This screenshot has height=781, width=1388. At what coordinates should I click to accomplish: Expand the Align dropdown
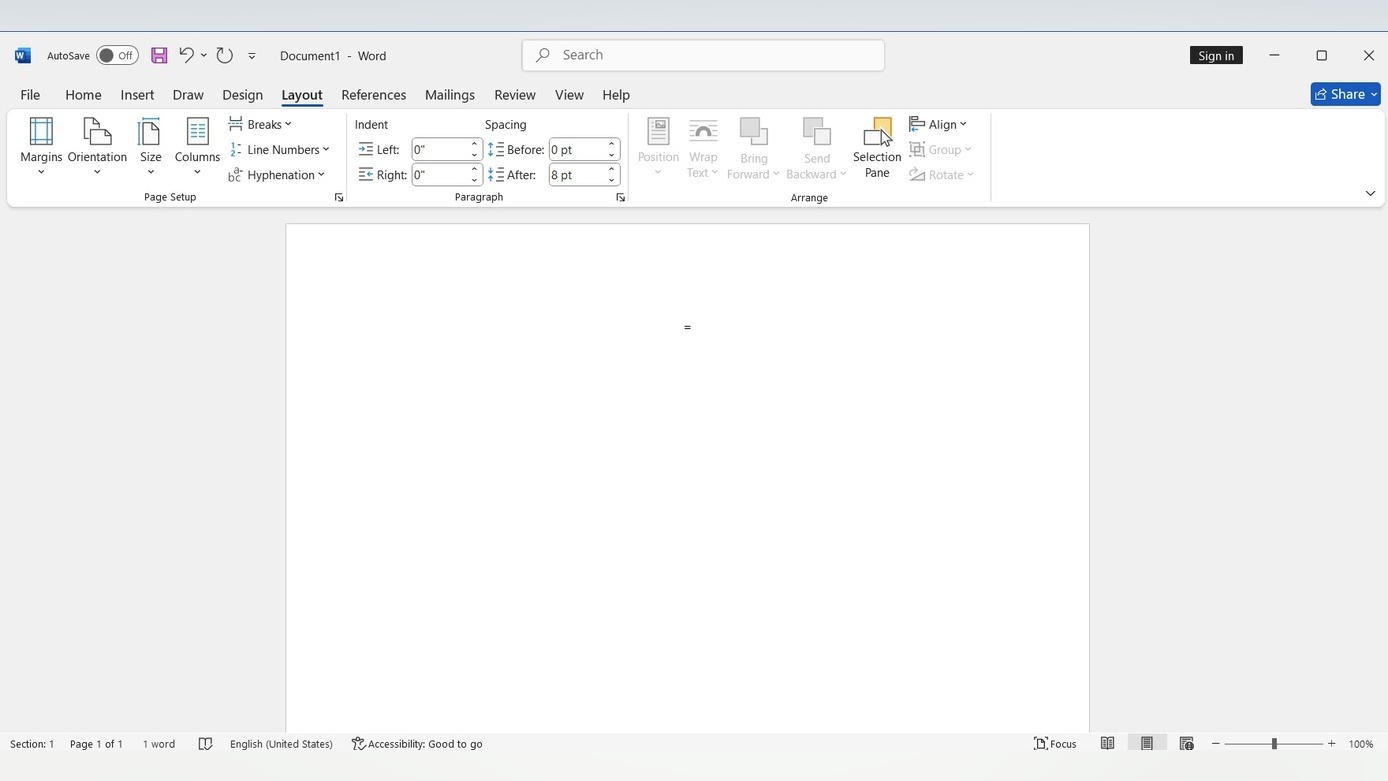coord(938,124)
